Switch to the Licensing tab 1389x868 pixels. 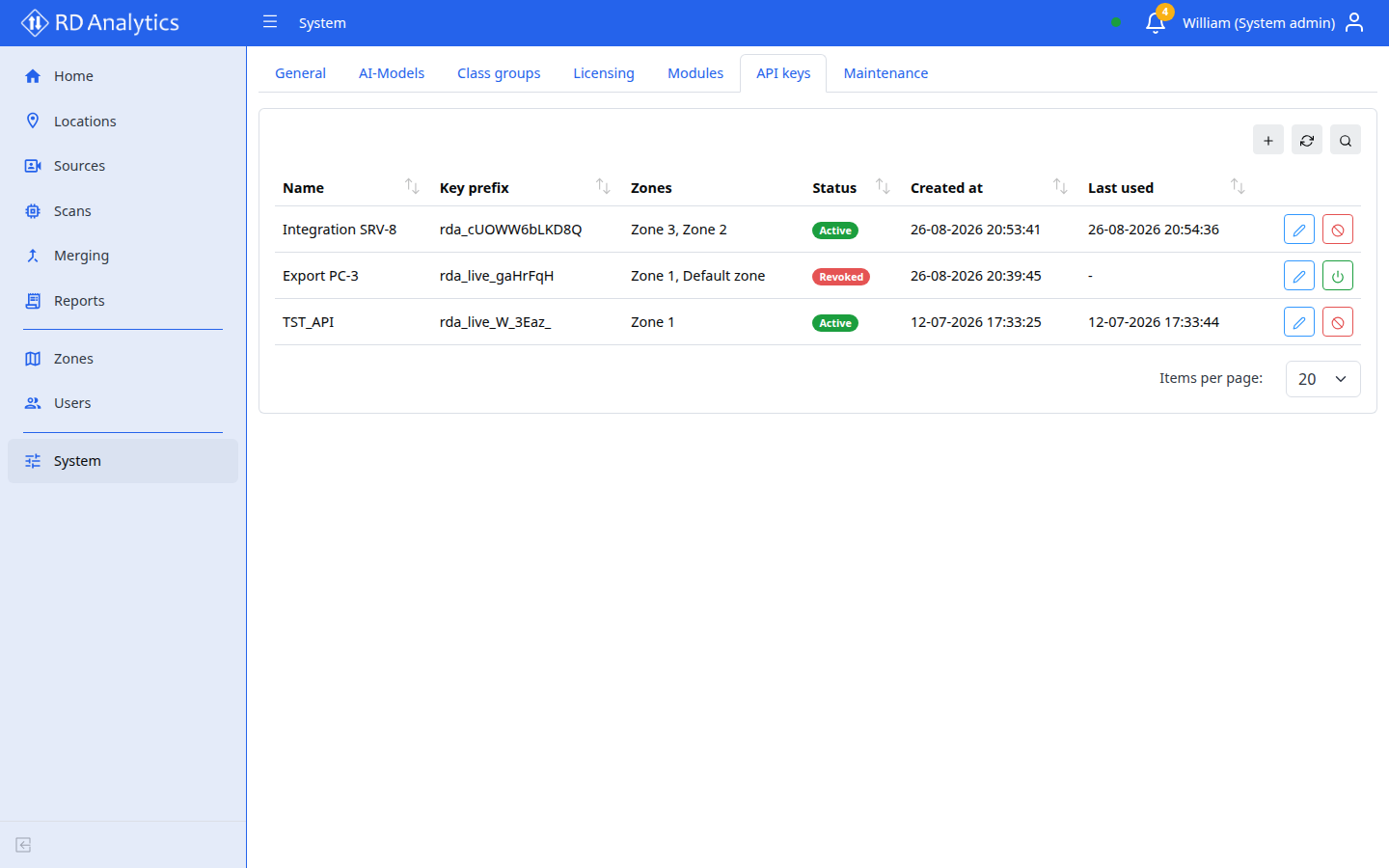pos(604,73)
